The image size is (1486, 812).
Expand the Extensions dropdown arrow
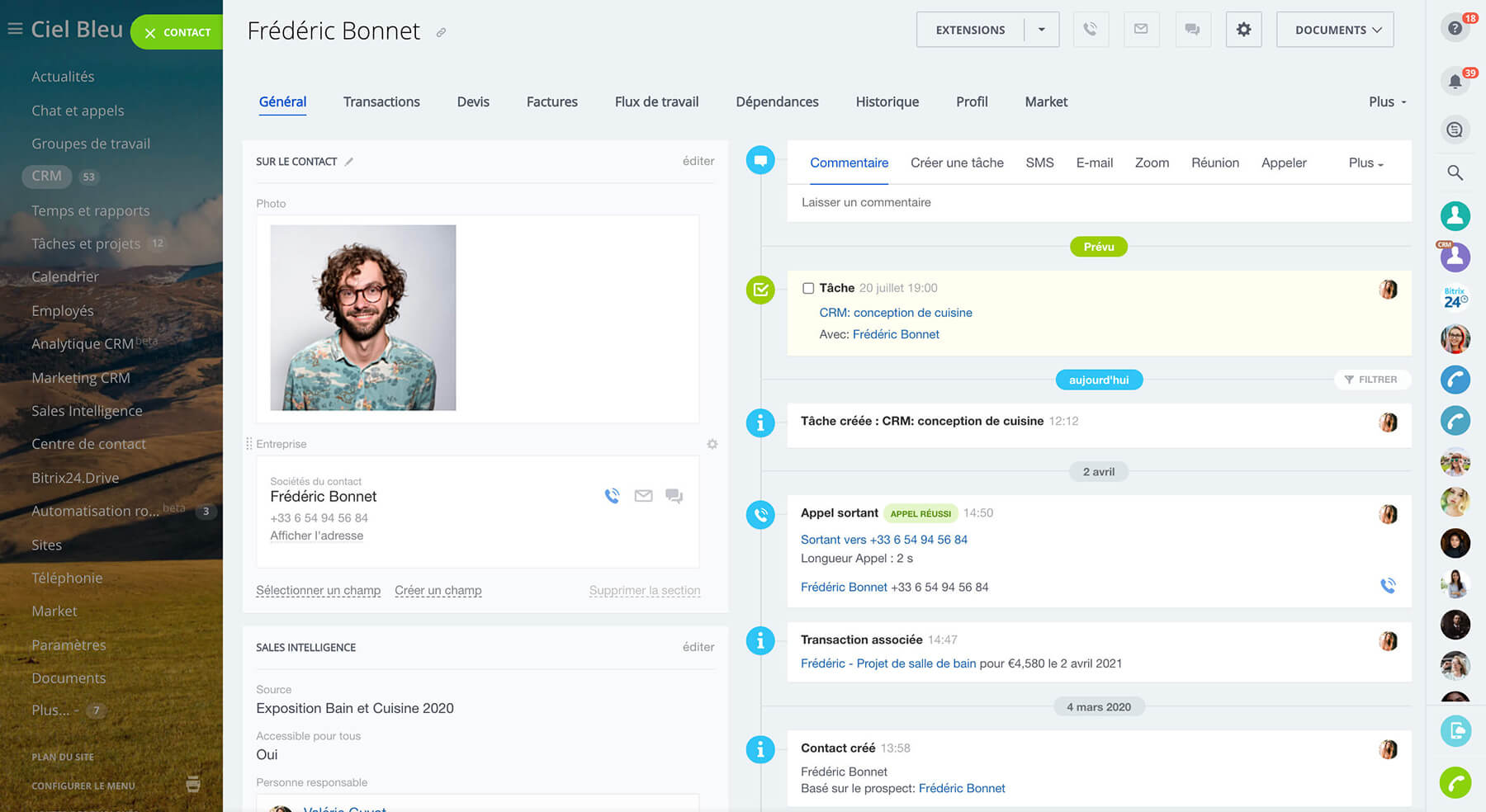[1042, 30]
